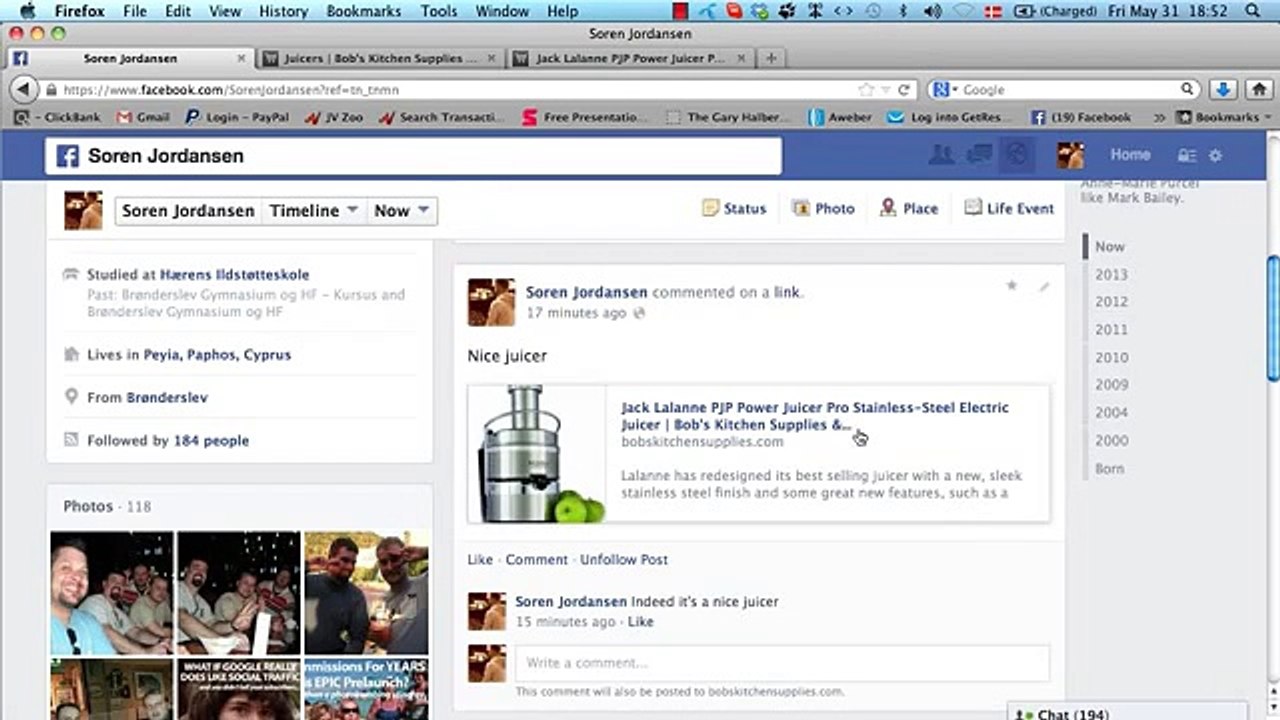This screenshot has width=1280, height=720.
Task: Click Unfollow Post
Action: click(624, 560)
